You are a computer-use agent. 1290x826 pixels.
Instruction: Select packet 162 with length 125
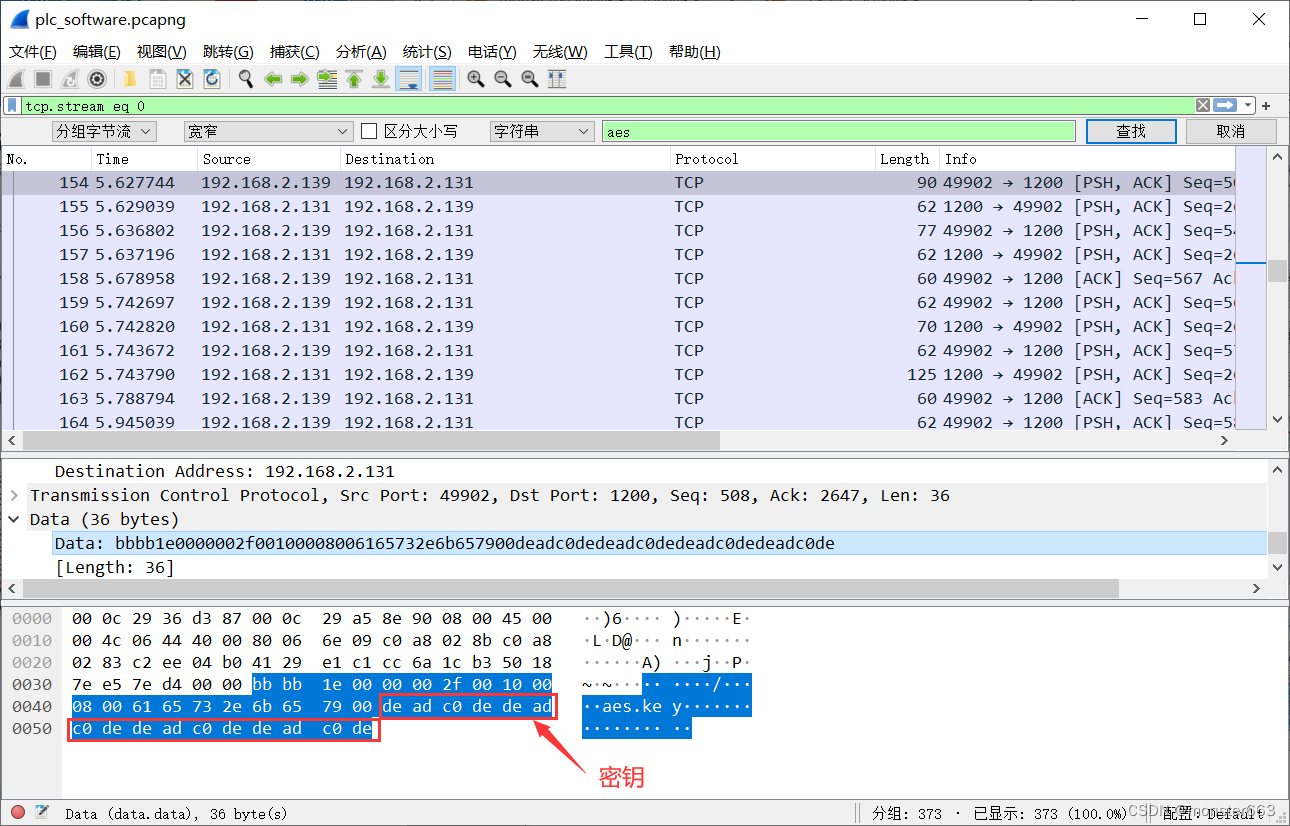click(x=618, y=374)
